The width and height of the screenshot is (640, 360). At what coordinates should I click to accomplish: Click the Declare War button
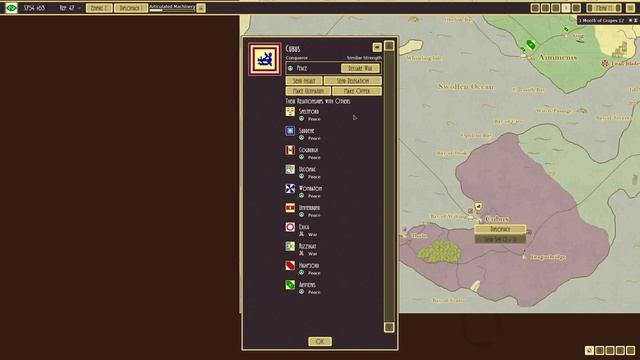click(x=360, y=68)
